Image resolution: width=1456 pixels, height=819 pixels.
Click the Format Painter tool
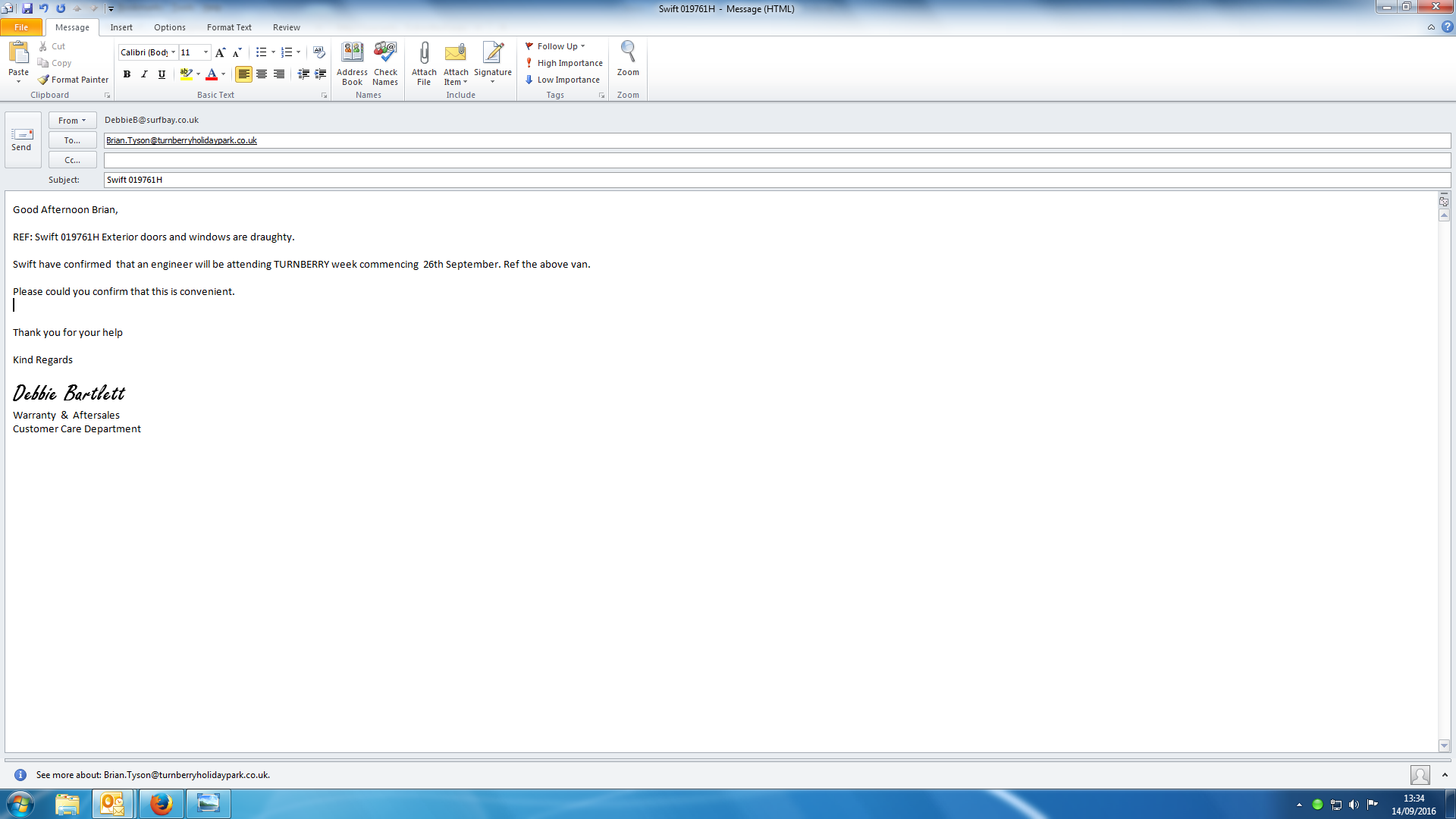click(x=74, y=80)
